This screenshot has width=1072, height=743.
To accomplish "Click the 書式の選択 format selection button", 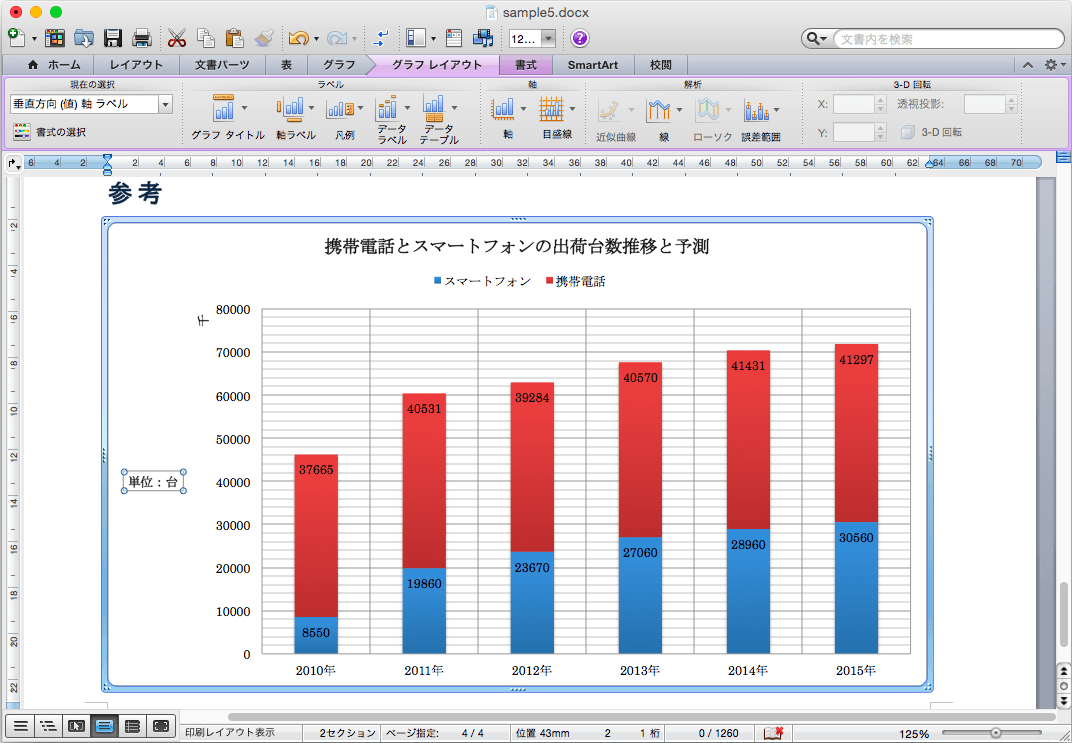I will pos(50,132).
